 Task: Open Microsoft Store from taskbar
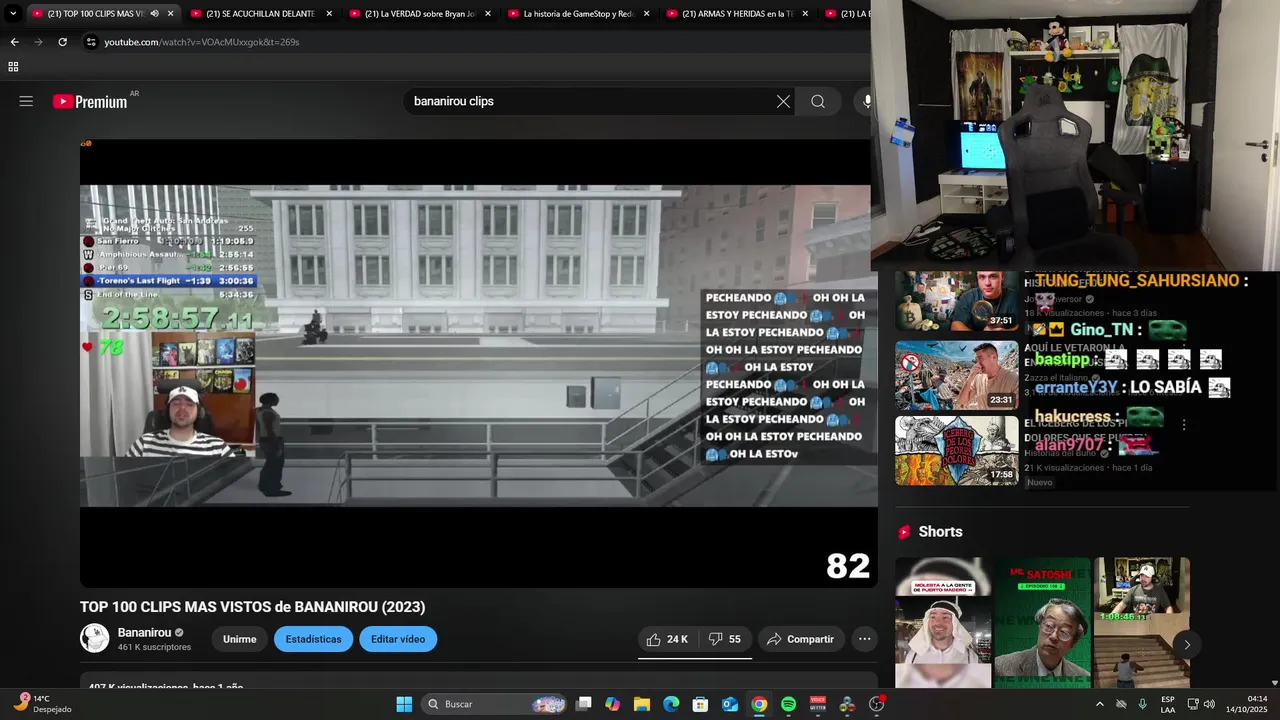click(701, 704)
